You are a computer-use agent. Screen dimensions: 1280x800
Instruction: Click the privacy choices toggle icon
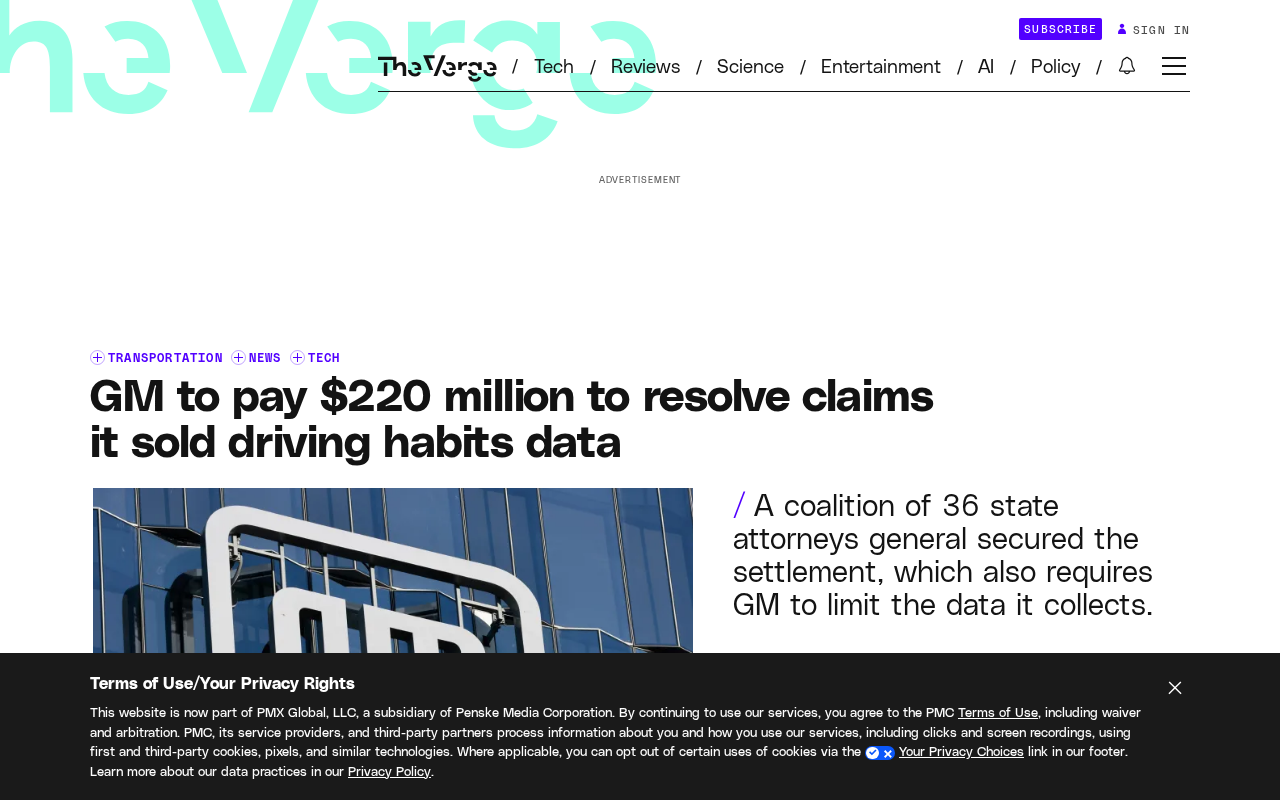click(x=880, y=753)
